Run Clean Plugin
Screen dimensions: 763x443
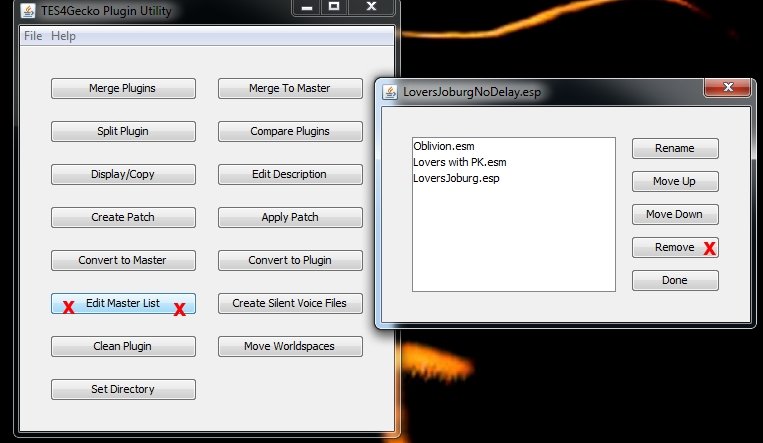(x=123, y=346)
